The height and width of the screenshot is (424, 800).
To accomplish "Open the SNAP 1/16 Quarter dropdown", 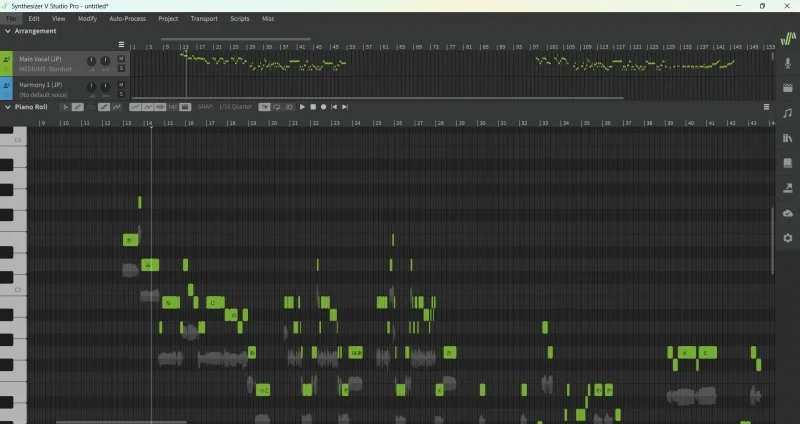I will pos(235,107).
